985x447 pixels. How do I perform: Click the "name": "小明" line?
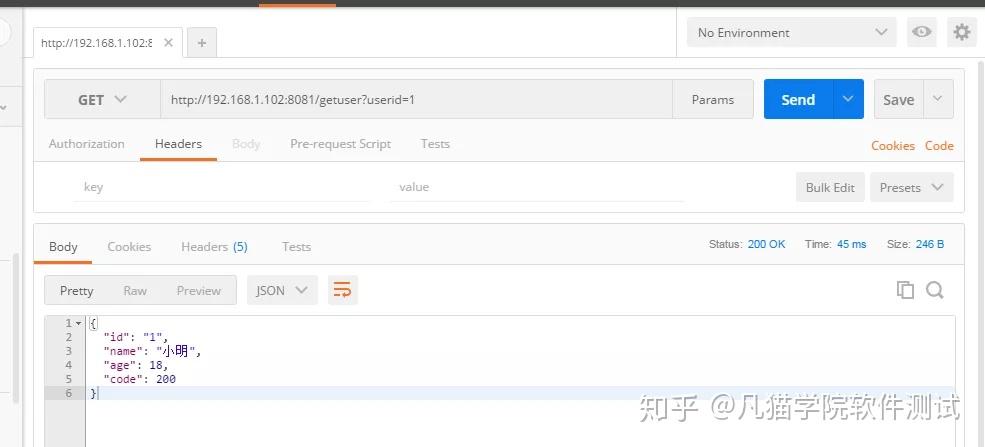(x=153, y=351)
